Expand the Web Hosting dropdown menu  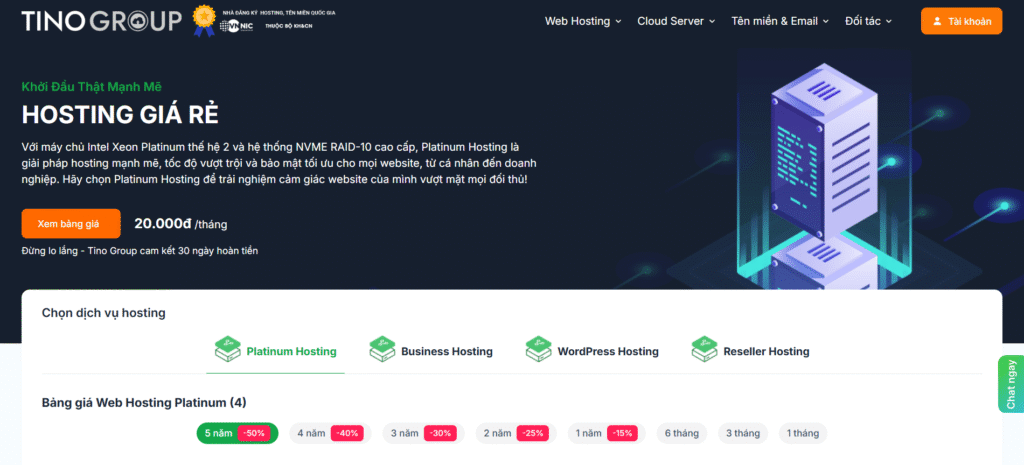click(x=582, y=21)
